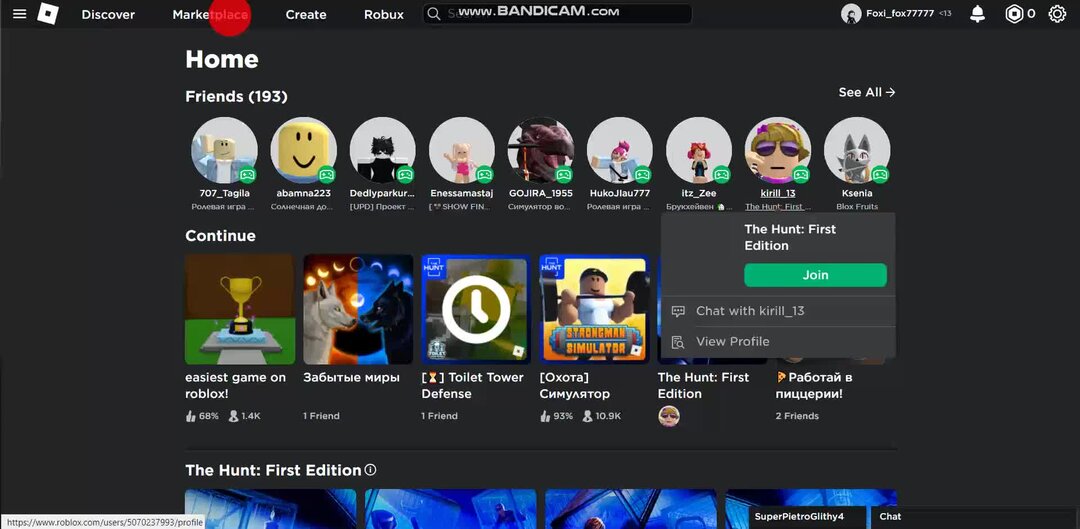Viewport: 1080px width, 529px height.
Task: Open Забытые миры wolves game thumbnail
Action: (358, 309)
